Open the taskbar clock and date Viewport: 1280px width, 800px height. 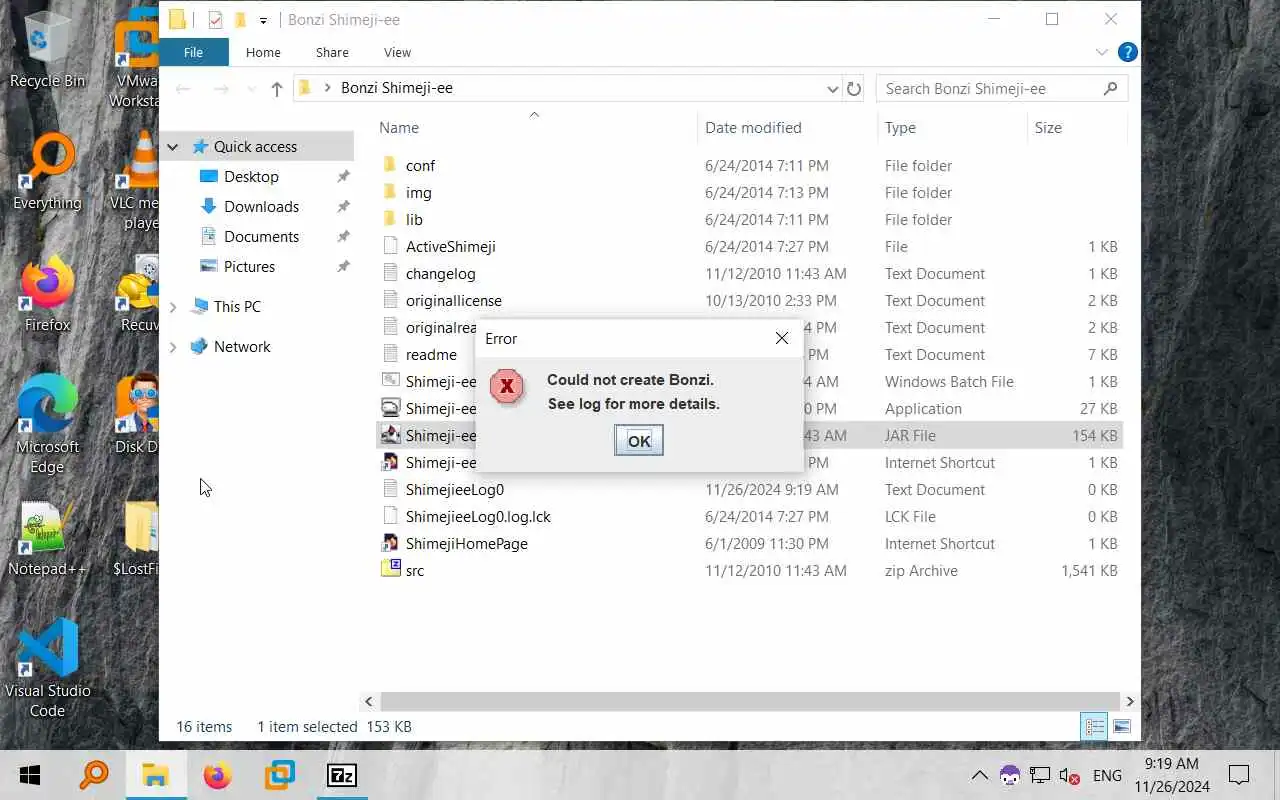pos(1171,775)
